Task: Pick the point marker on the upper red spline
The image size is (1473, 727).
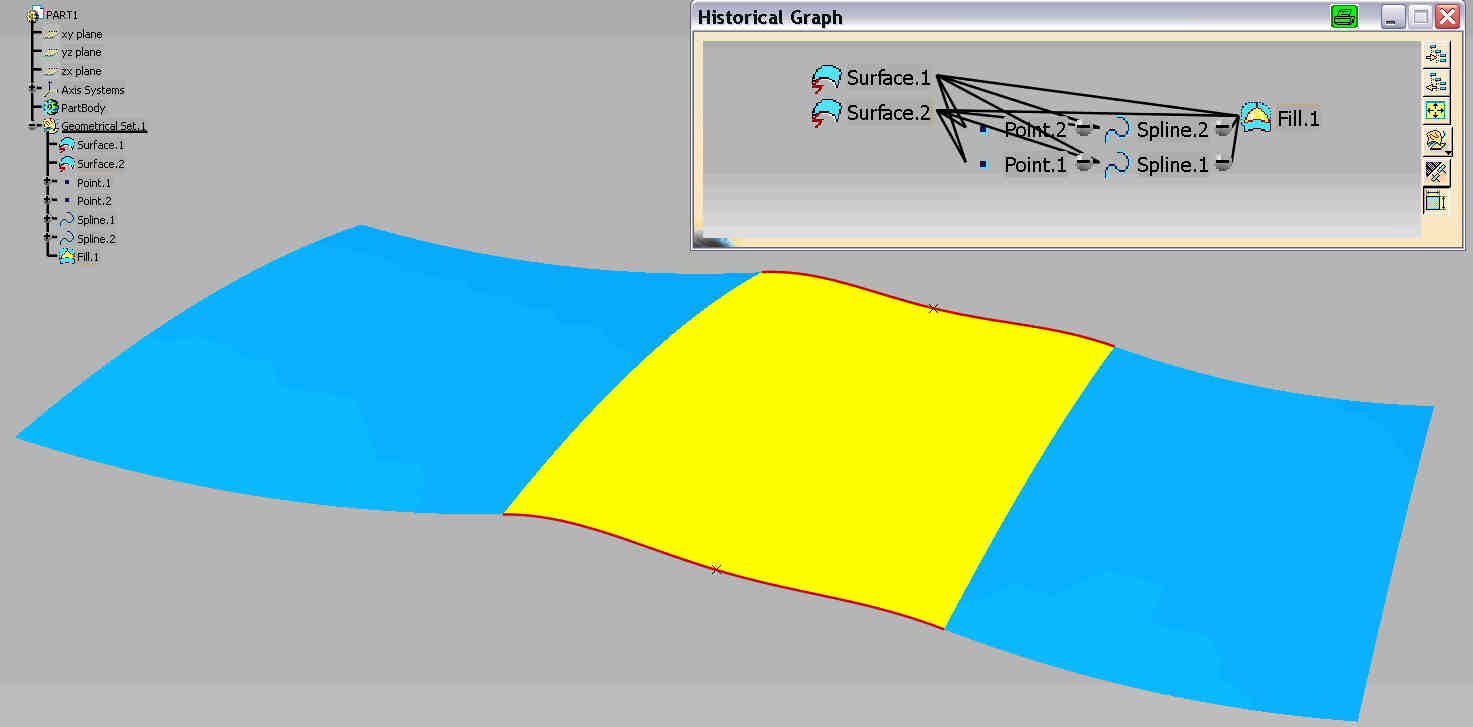Action: pyautogui.click(x=933, y=308)
